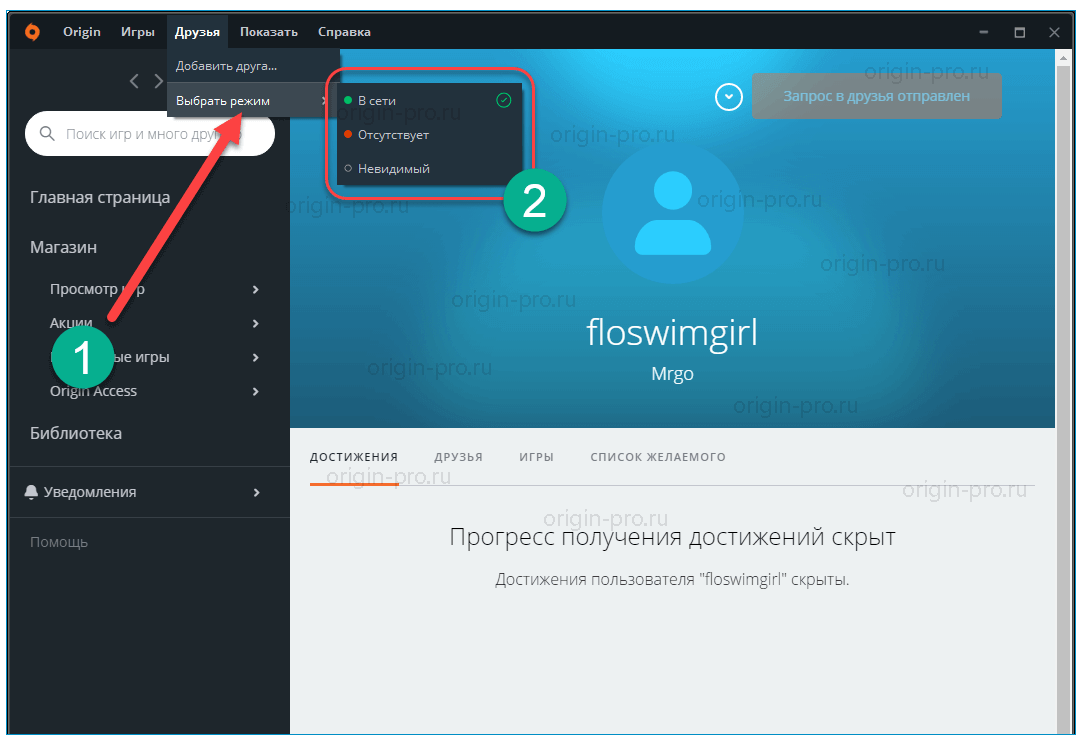Click the notifications bell icon
This screenshot has width=1083, height=741.
pos(31,492)
